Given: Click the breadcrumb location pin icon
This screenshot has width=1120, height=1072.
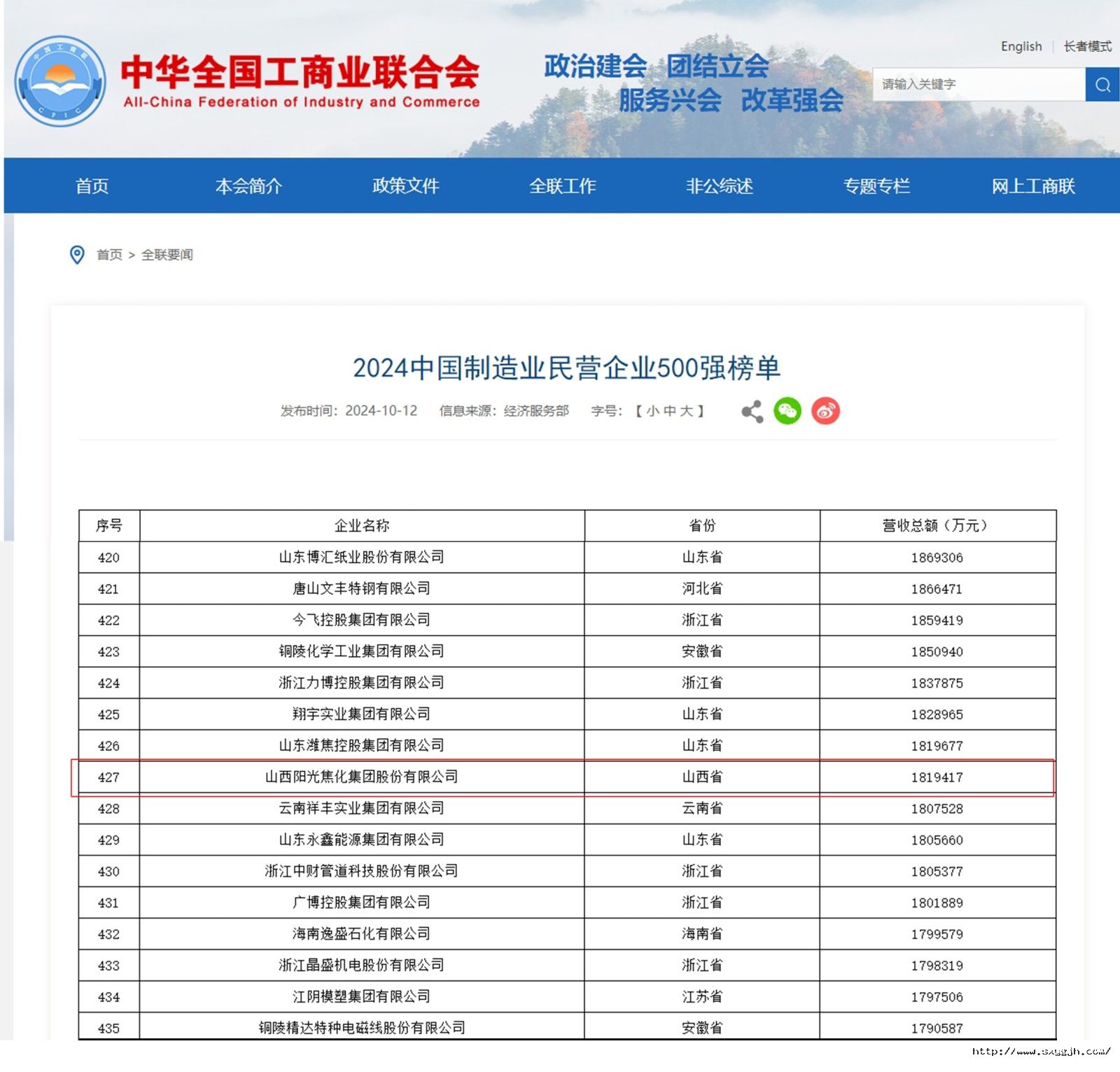Looking at the screenshot, I should click(77, 255).
